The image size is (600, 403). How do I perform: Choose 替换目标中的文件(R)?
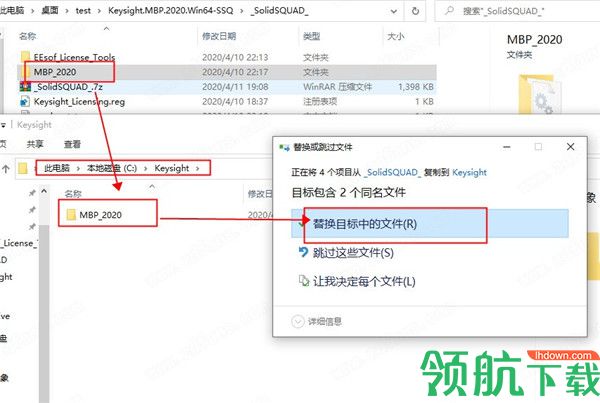(430, 224)
